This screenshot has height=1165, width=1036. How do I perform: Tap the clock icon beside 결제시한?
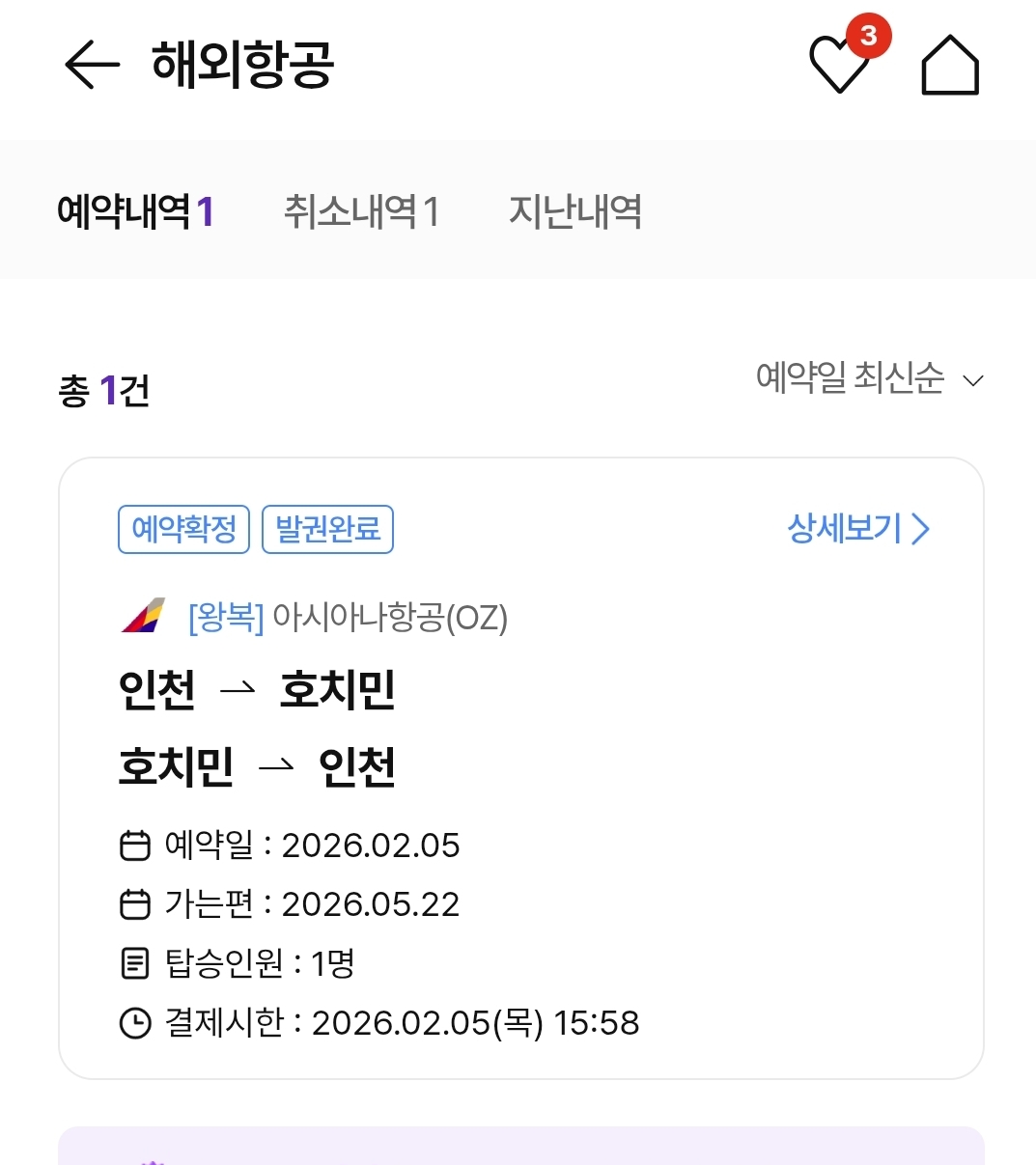point(135,1023)
